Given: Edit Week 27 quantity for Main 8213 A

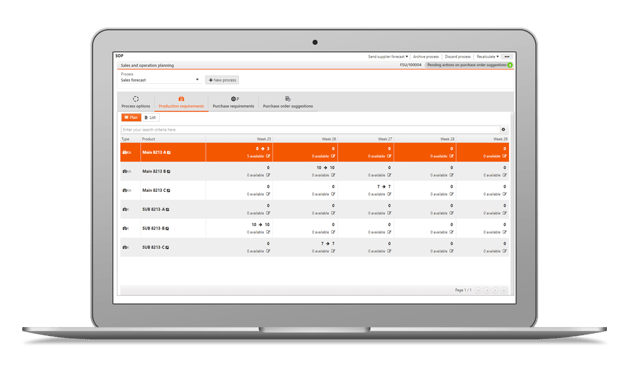Looking at the screenshot, I should point(389,156).
